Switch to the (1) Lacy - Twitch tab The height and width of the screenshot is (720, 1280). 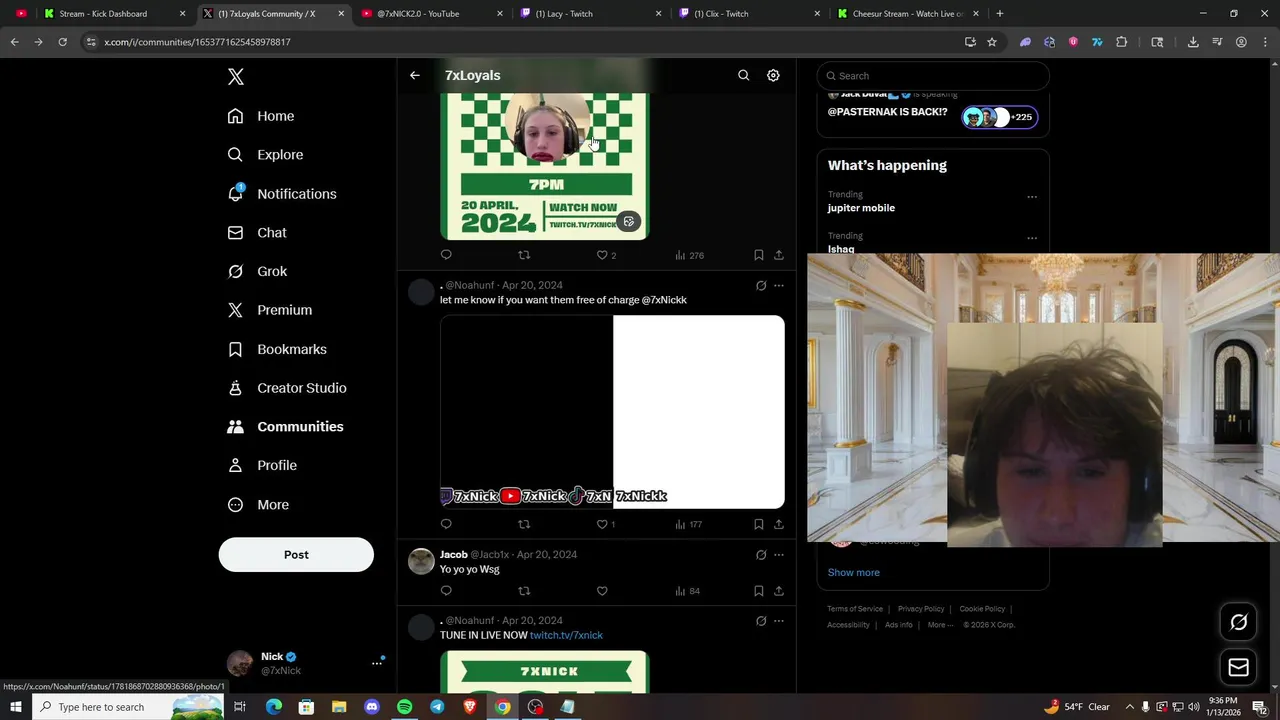[x=590, y=14]
